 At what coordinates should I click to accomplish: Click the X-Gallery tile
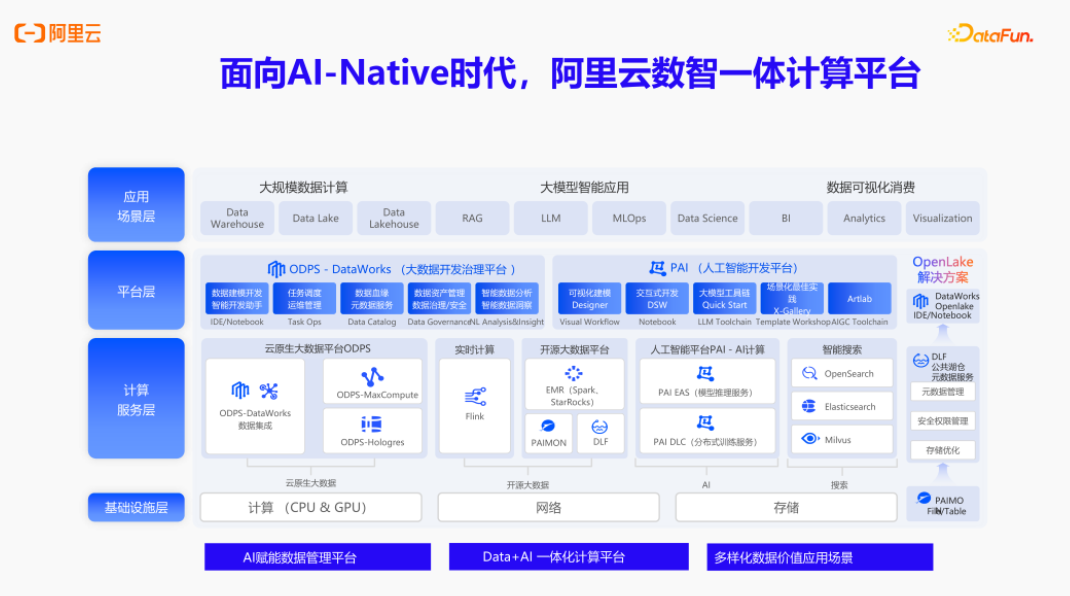[792, 298]
